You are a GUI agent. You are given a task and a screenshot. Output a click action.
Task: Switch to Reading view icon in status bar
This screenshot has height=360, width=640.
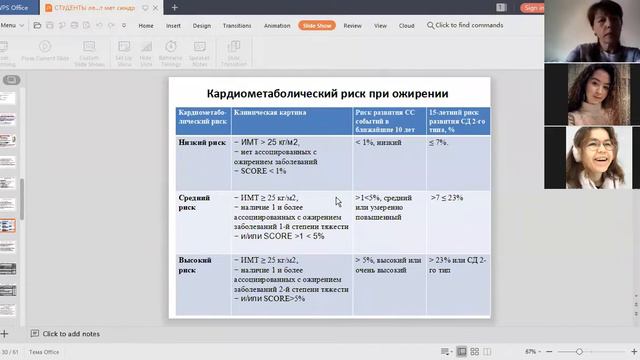487,351
